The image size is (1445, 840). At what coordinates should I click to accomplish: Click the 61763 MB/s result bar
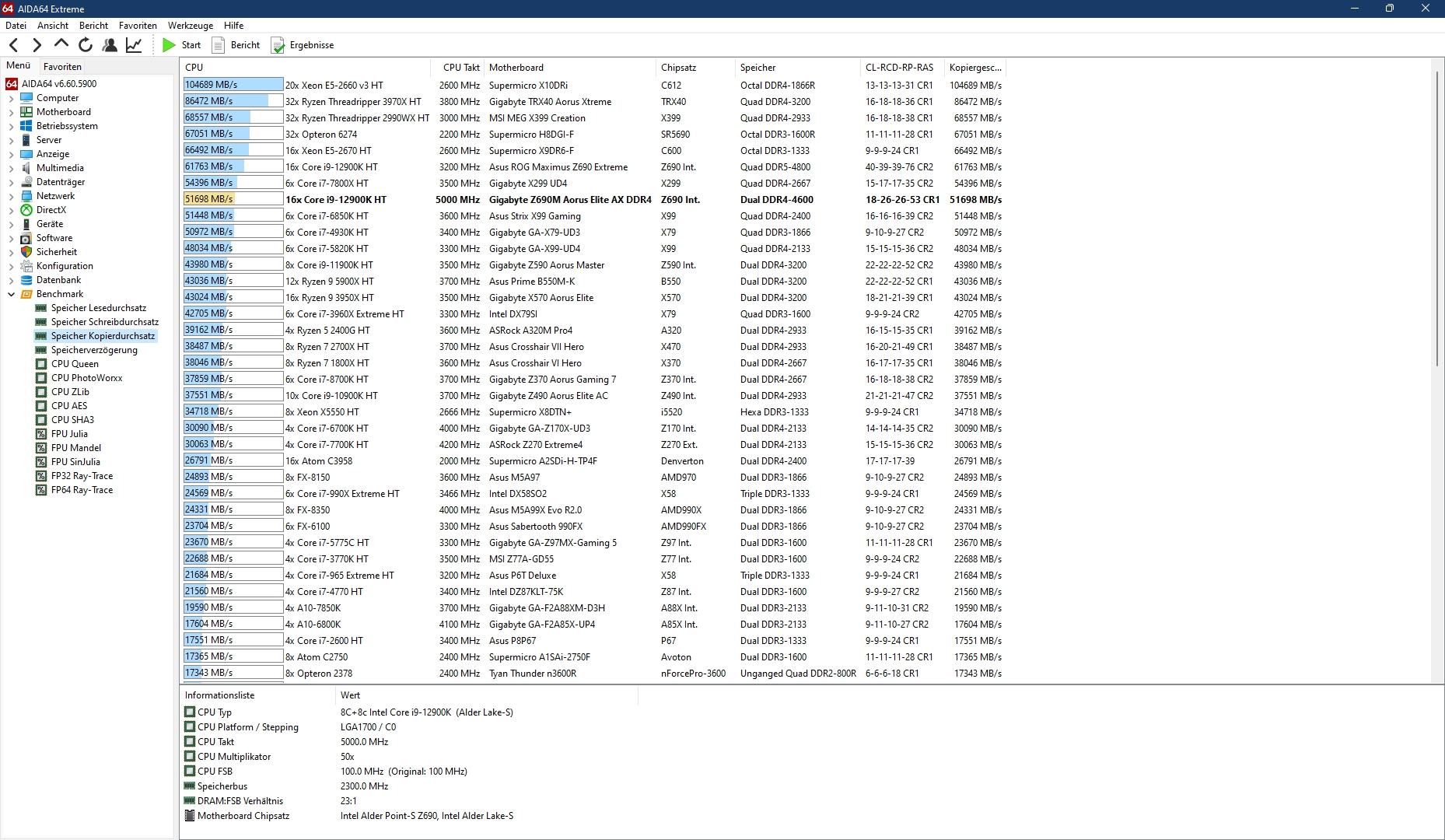233,166
